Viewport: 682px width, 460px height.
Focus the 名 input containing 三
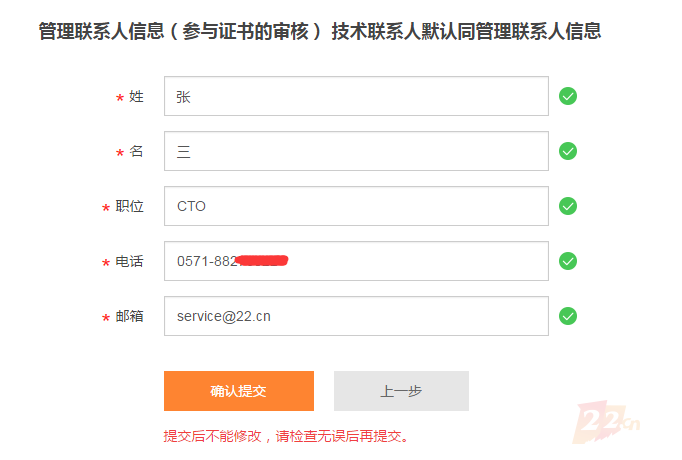[x=356, y=151]
